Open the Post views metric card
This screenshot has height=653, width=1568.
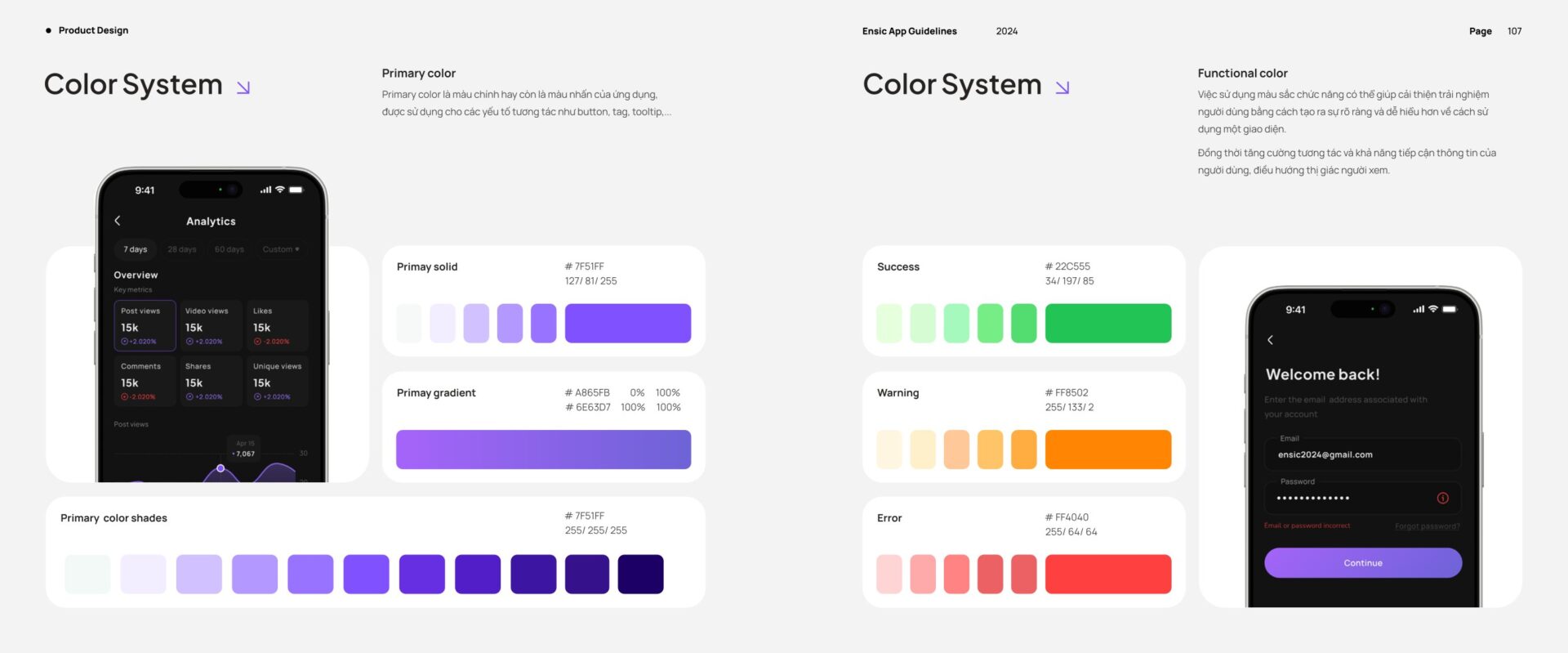[145, 325]
